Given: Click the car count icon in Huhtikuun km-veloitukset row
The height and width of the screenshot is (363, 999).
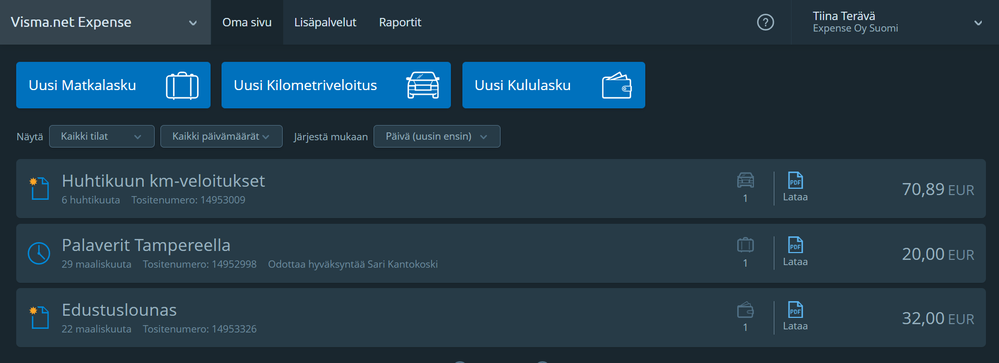Looking at the screenshot, I should pyautogui.click(x=745, y=180).
